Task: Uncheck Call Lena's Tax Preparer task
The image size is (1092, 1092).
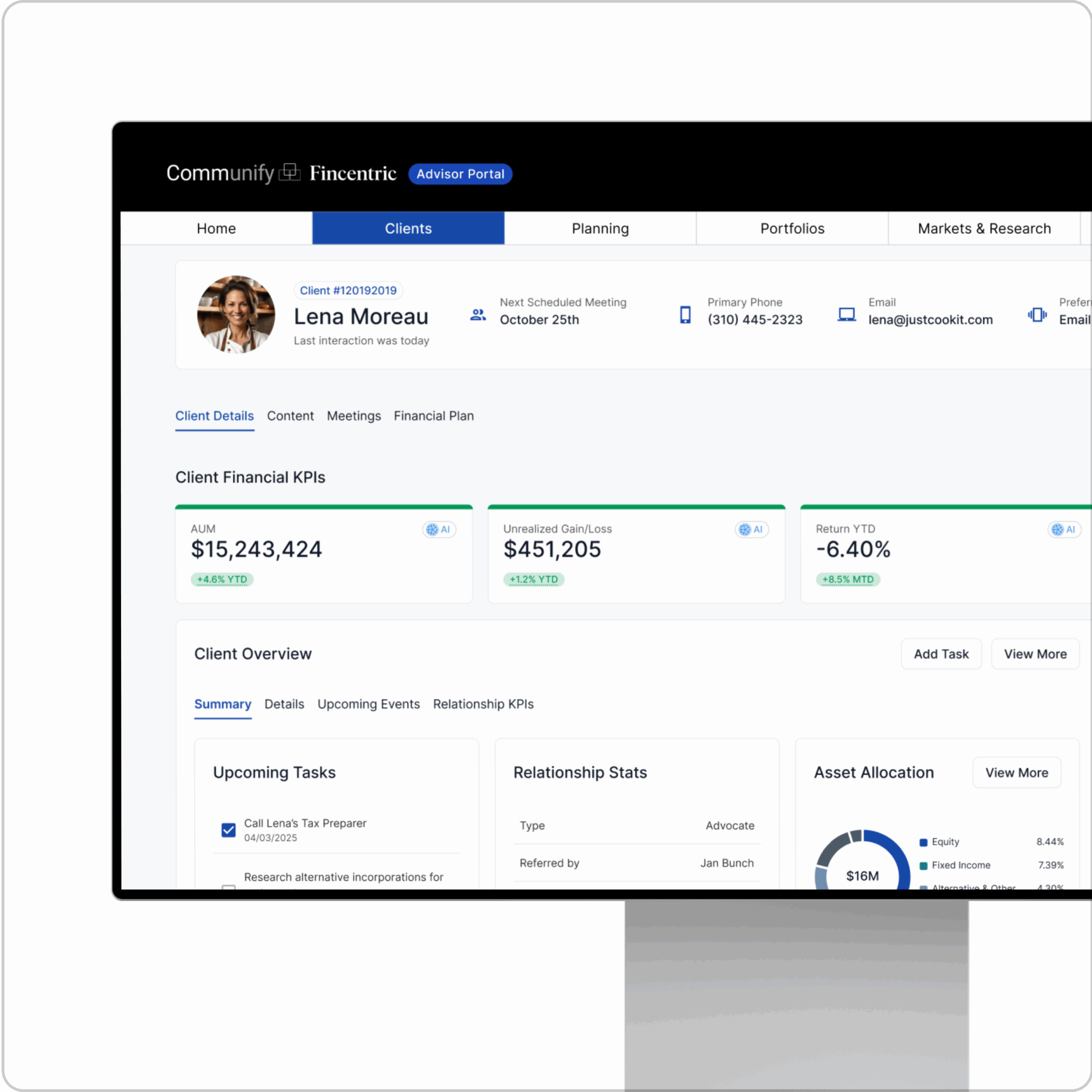Action: [228, 830]
